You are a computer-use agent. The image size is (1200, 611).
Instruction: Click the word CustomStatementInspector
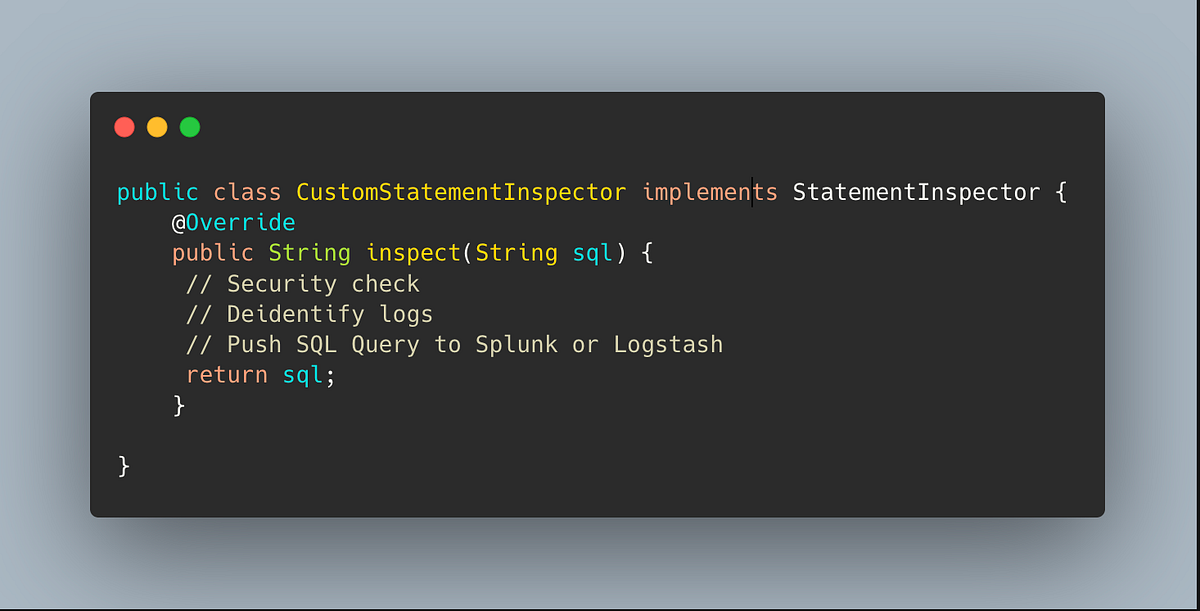(x=461, y=192)
